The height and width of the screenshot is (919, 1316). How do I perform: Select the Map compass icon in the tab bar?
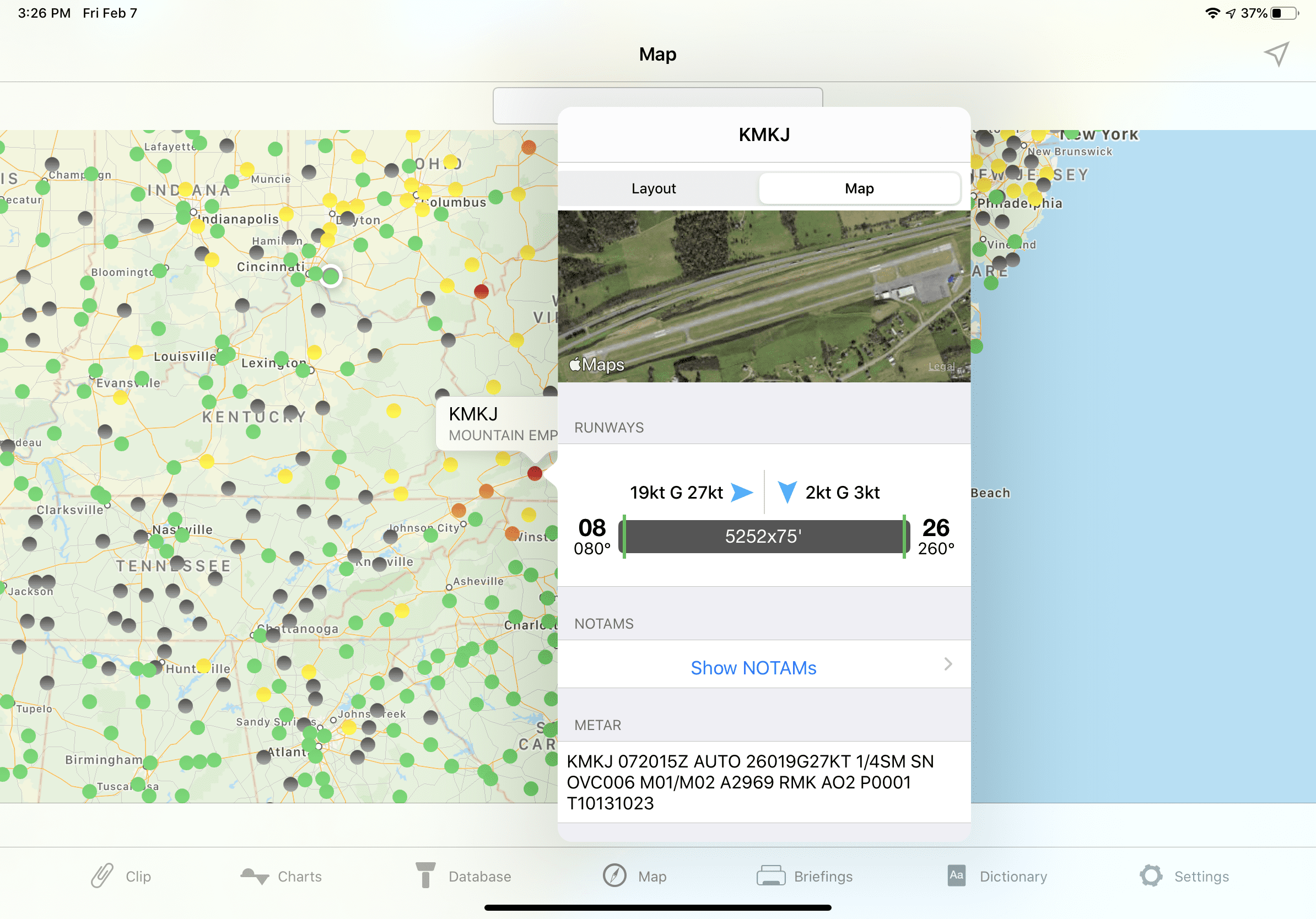pos(614,876)
